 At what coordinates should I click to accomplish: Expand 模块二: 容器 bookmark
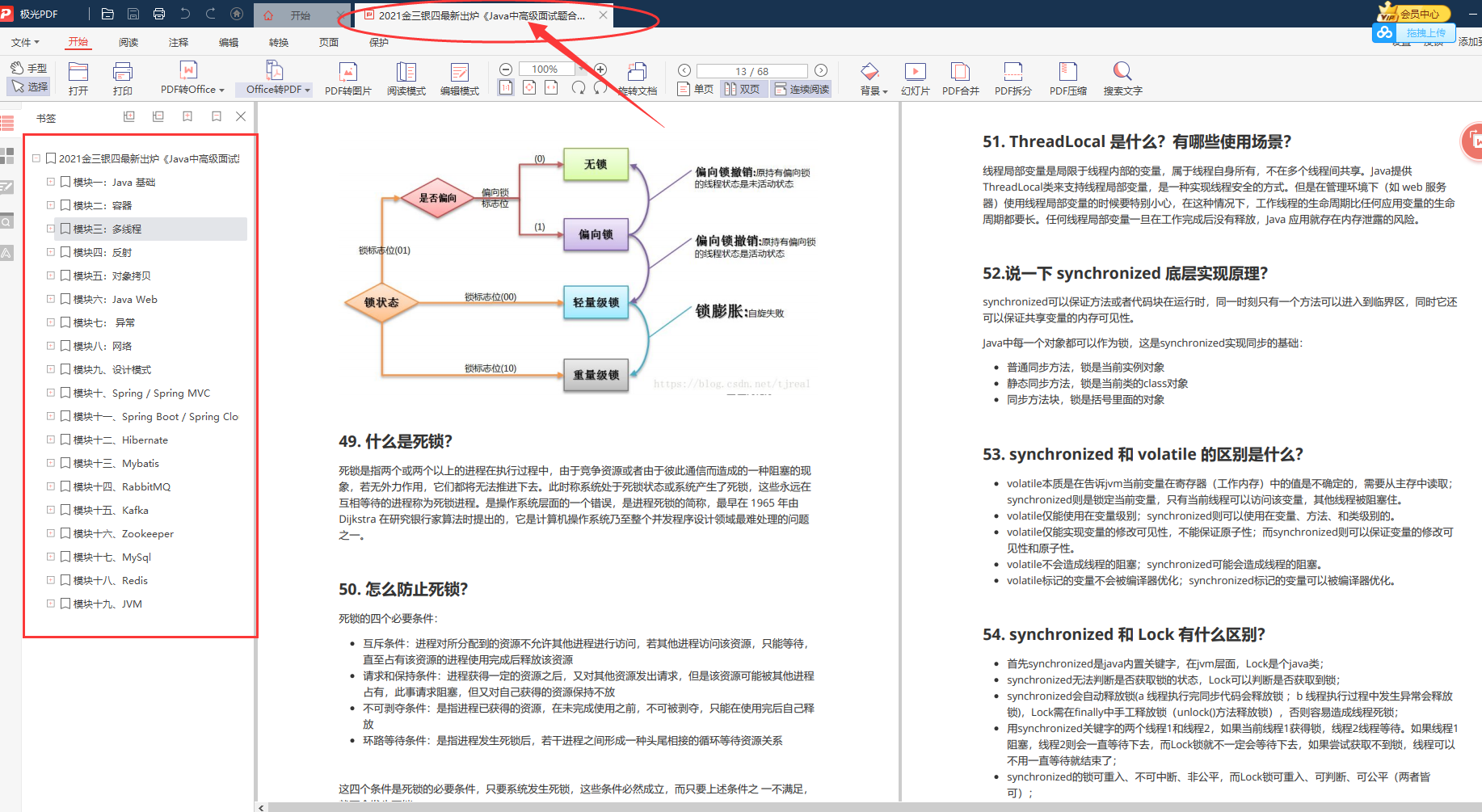click(x=51, y=205)
